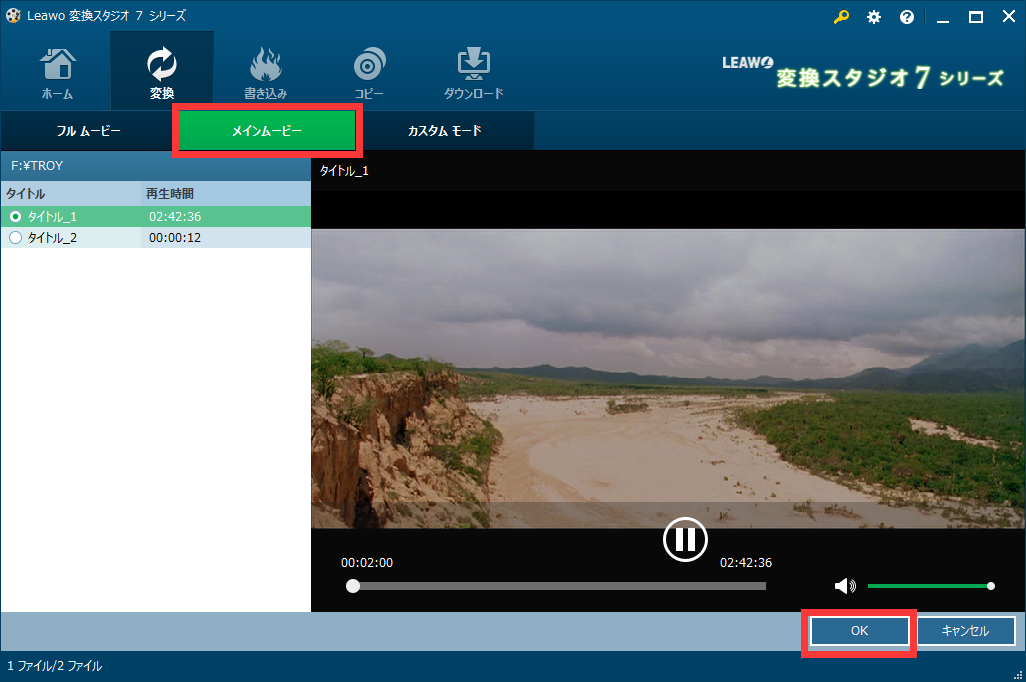Select the タイトル_2 radio button

click(15, 238)
